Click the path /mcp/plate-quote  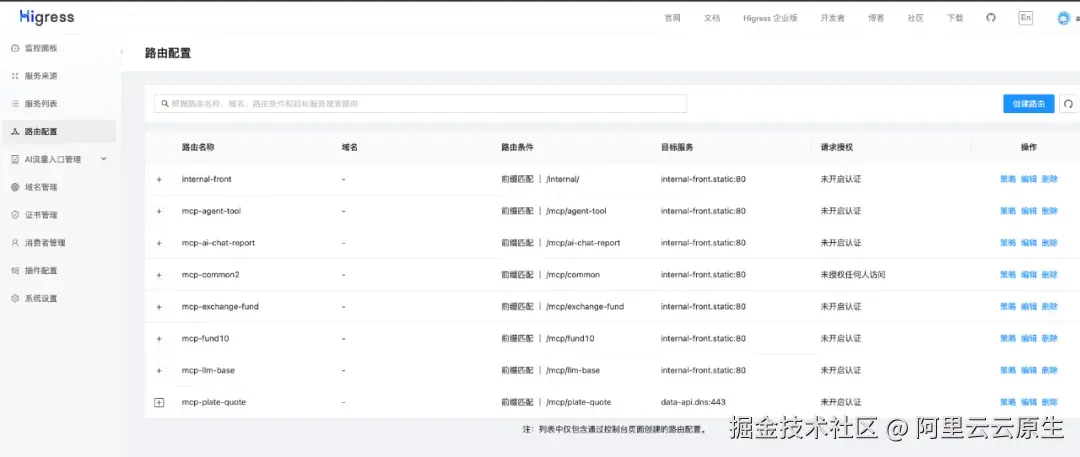578,403
